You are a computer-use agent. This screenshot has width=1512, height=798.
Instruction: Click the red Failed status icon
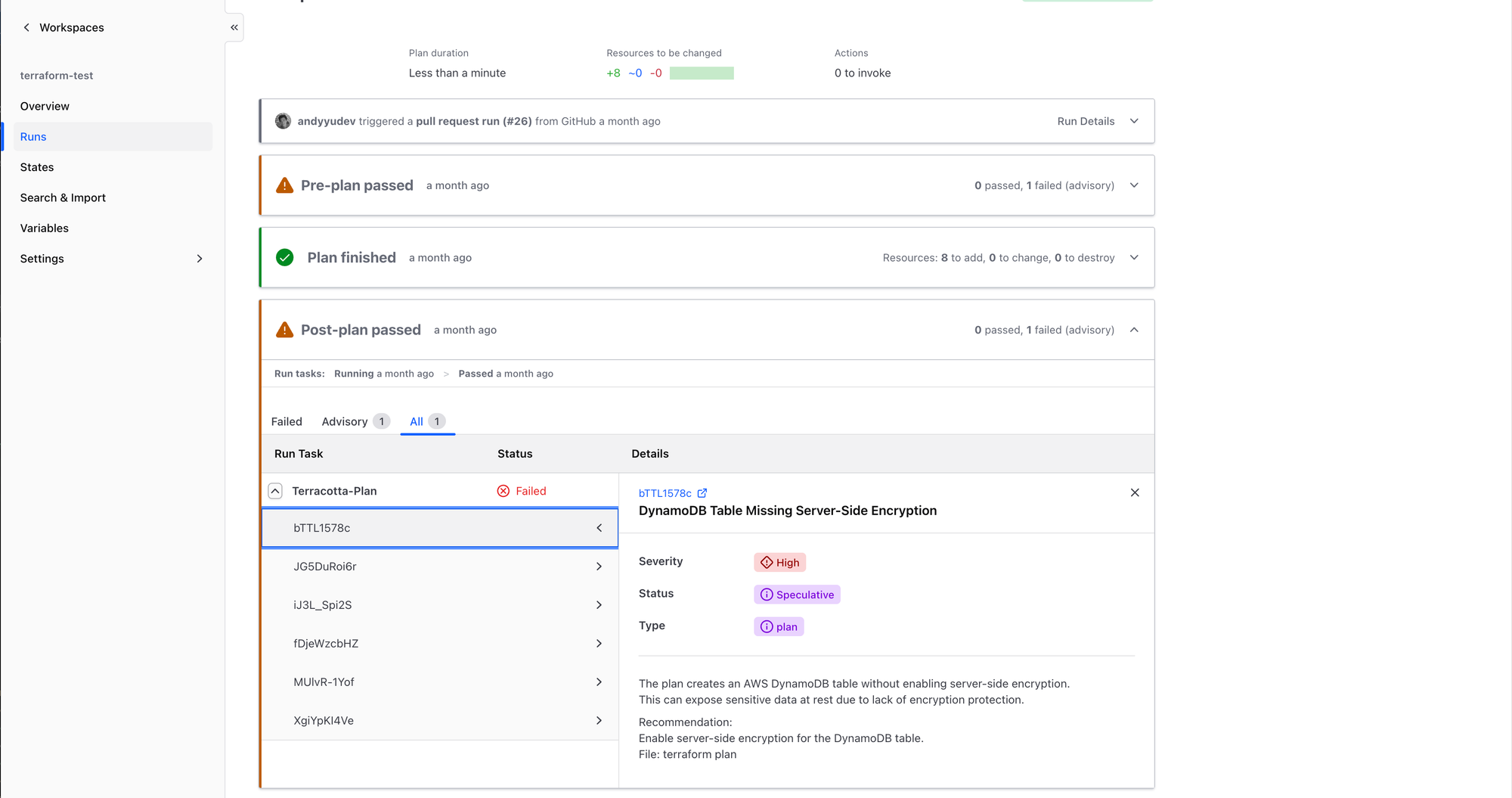tap(503, 491)
